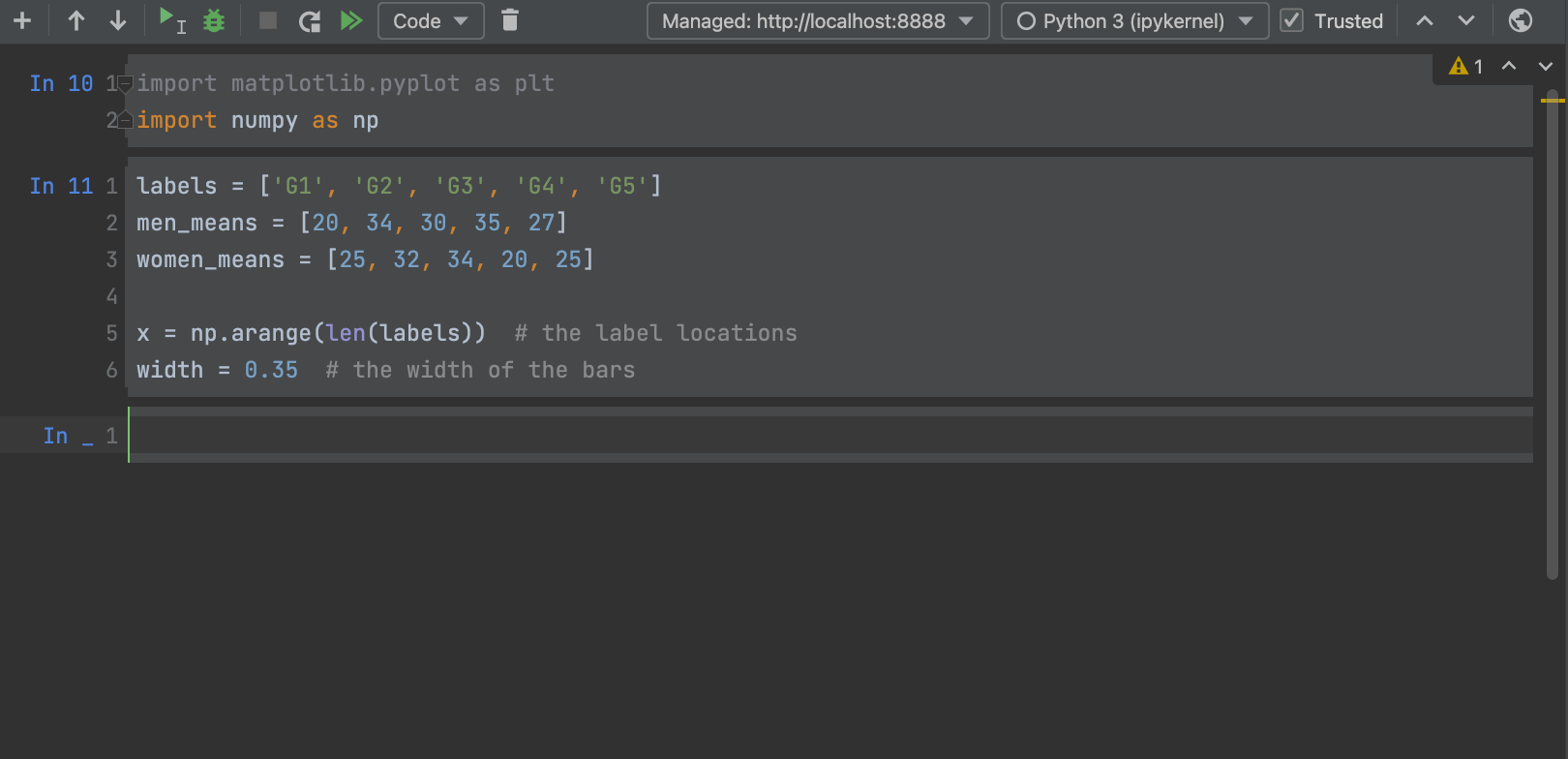The image size is (1568, 759).
Task: Add a new cell with plus icon
Action: (x=22, y=20)
